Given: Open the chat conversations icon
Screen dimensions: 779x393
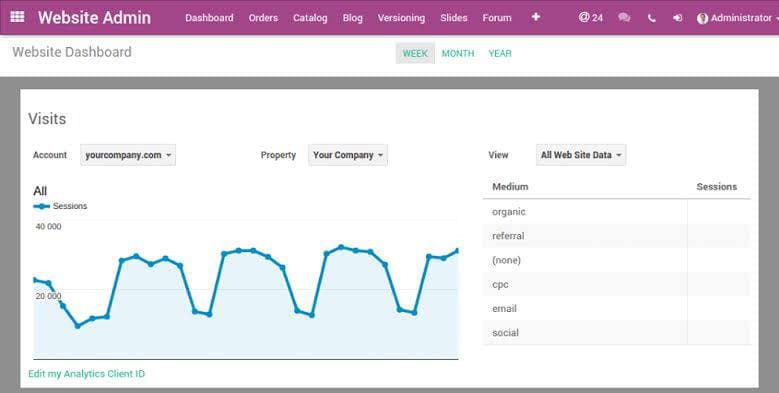Looking at the screenshot, I should [624, 18].
